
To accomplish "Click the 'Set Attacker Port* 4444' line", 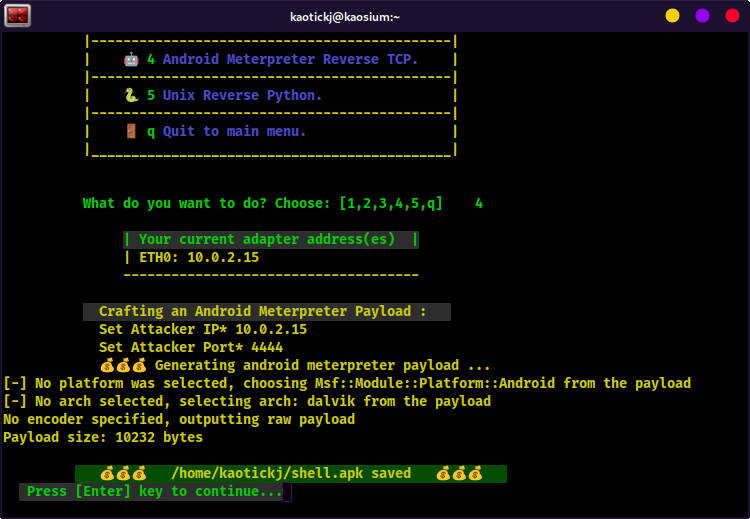I will (191, 347).
